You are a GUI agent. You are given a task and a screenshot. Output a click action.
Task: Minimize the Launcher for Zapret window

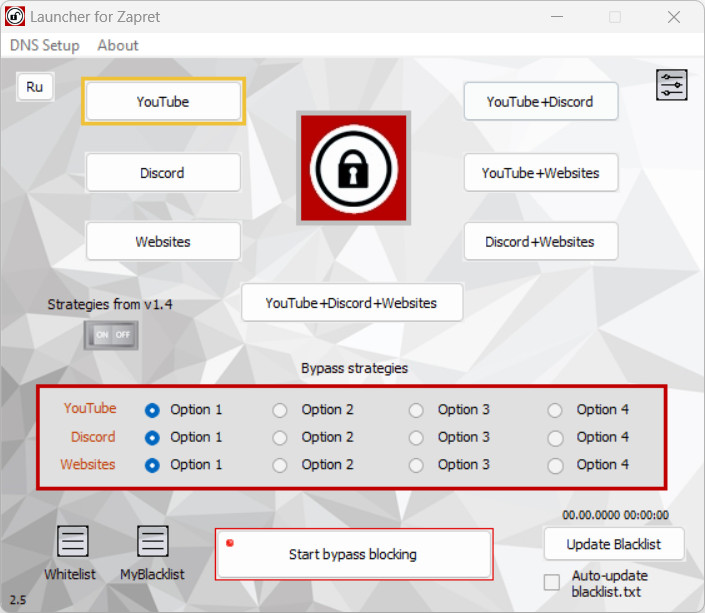[557, 17]
